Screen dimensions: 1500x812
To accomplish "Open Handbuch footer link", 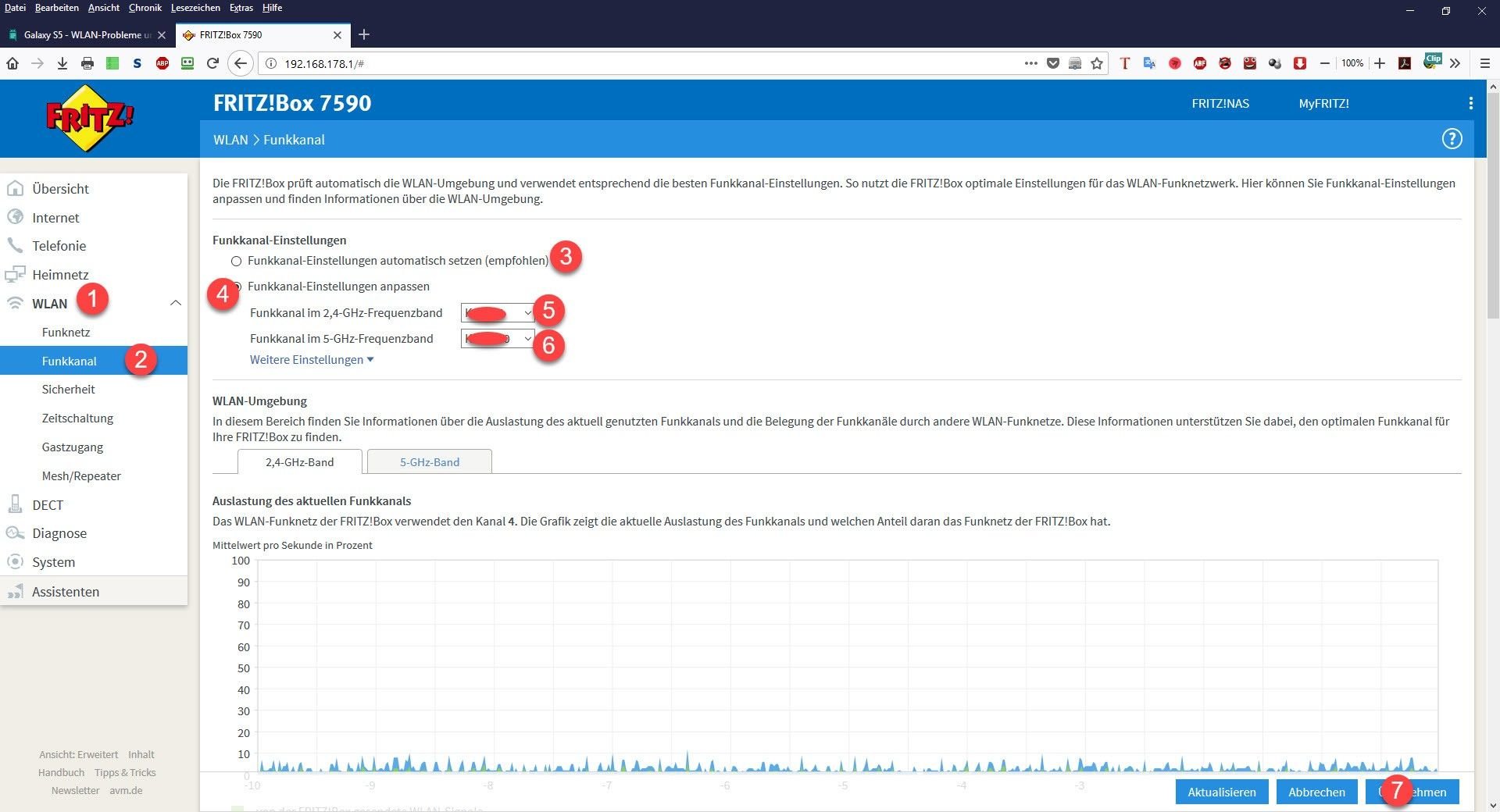I will pos(61,773).
